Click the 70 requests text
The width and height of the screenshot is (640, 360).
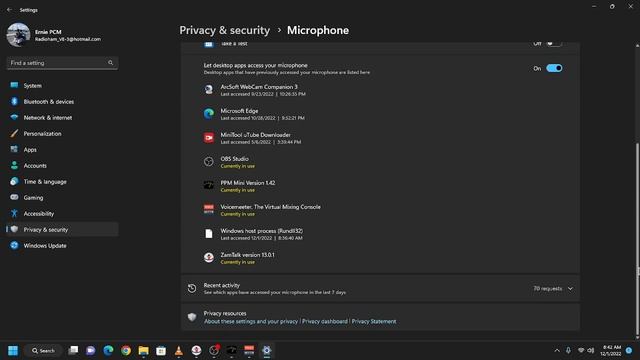[547, 289]
